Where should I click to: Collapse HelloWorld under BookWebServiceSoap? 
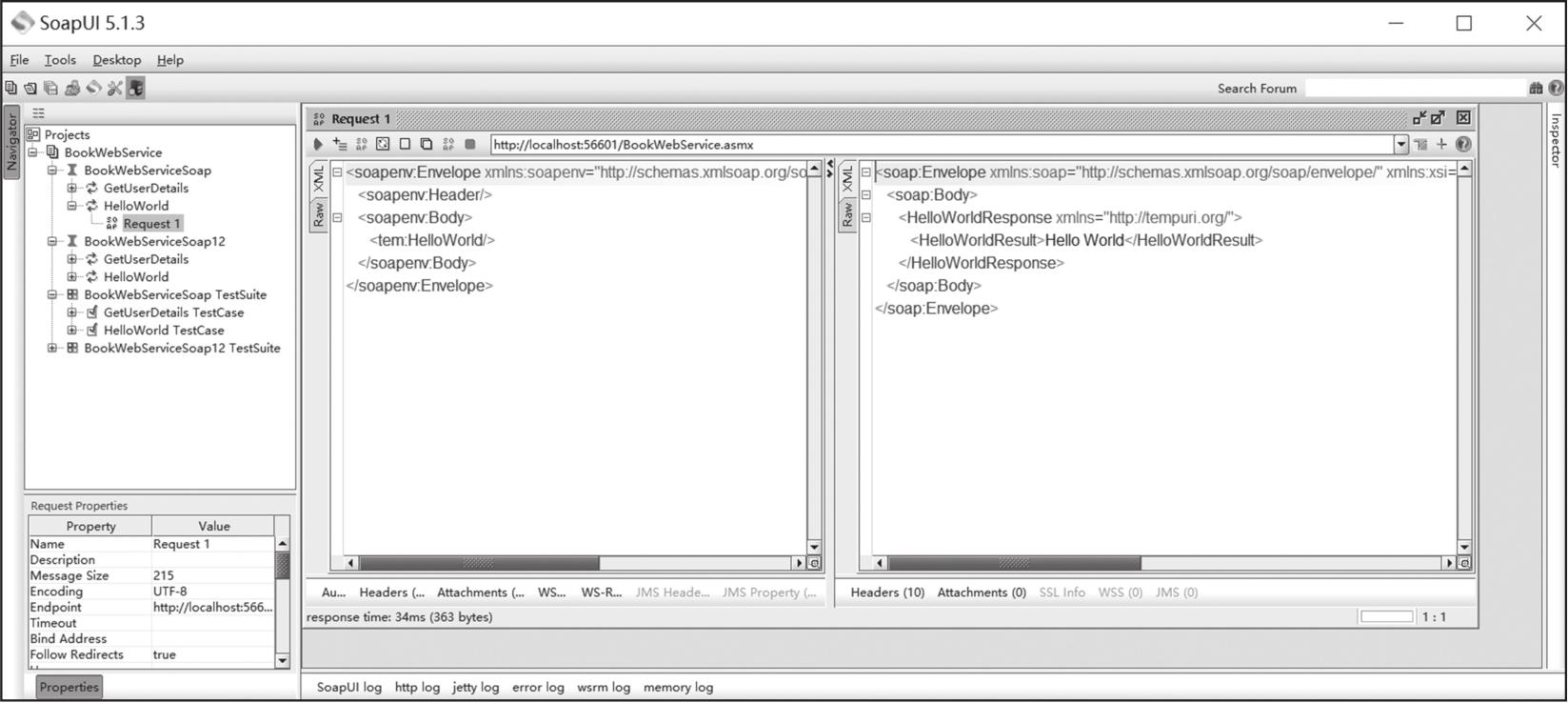click(x=71, y=206)
